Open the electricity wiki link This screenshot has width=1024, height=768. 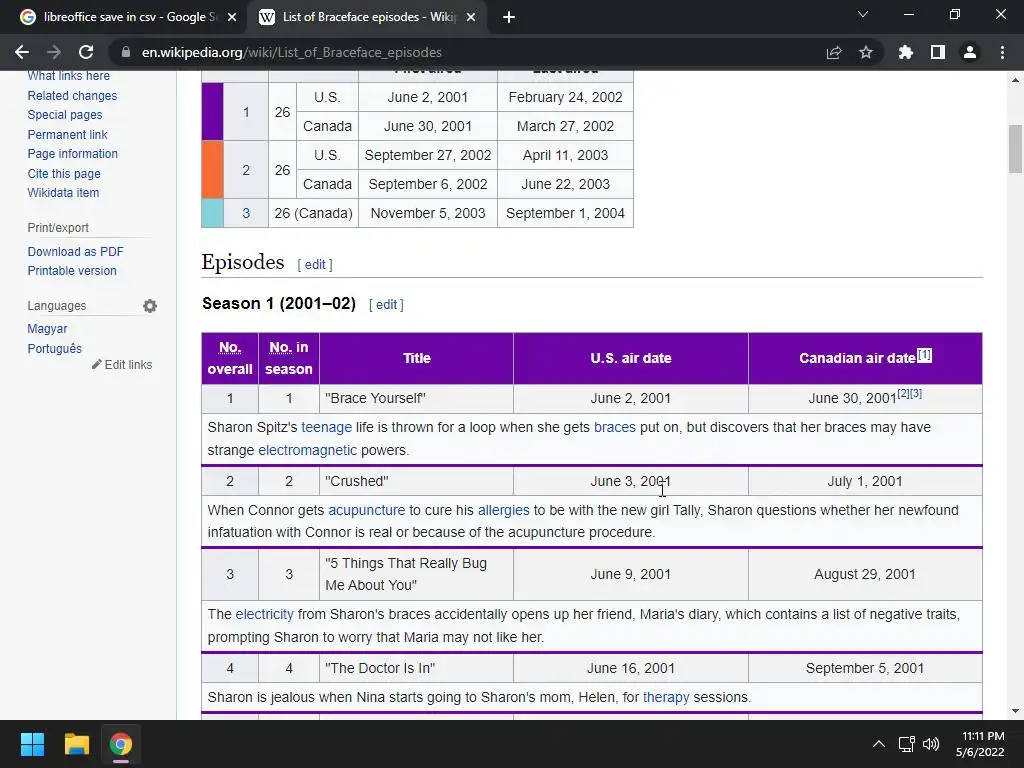point(264,615)
